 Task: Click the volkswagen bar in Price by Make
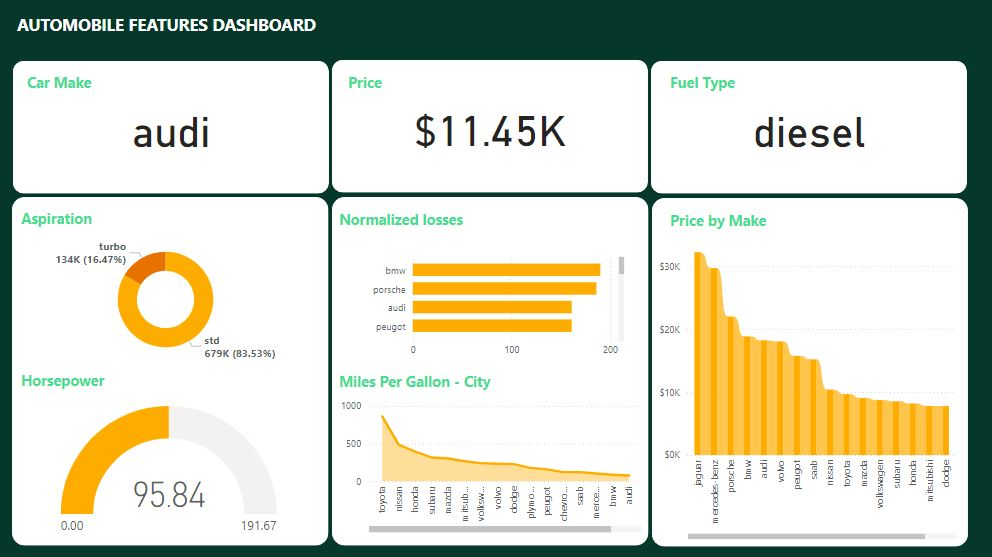(879, 427)
